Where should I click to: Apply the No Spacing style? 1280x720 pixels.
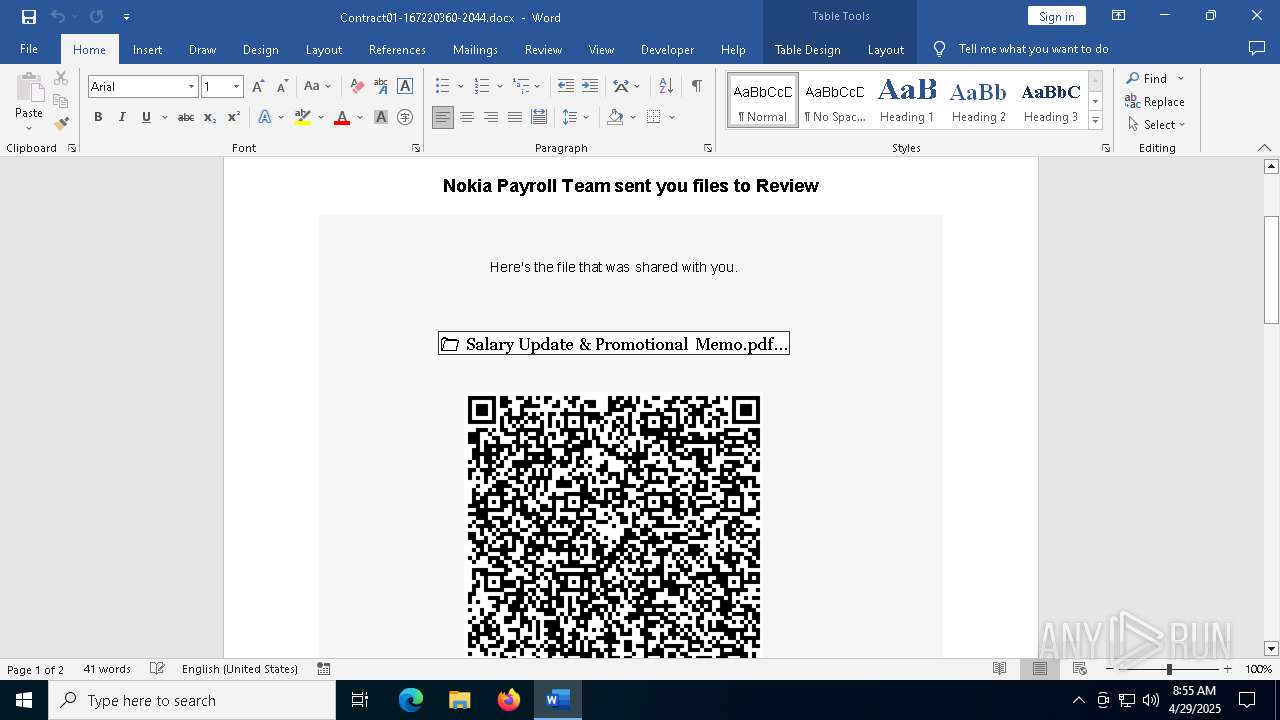[x=835, y=100]
